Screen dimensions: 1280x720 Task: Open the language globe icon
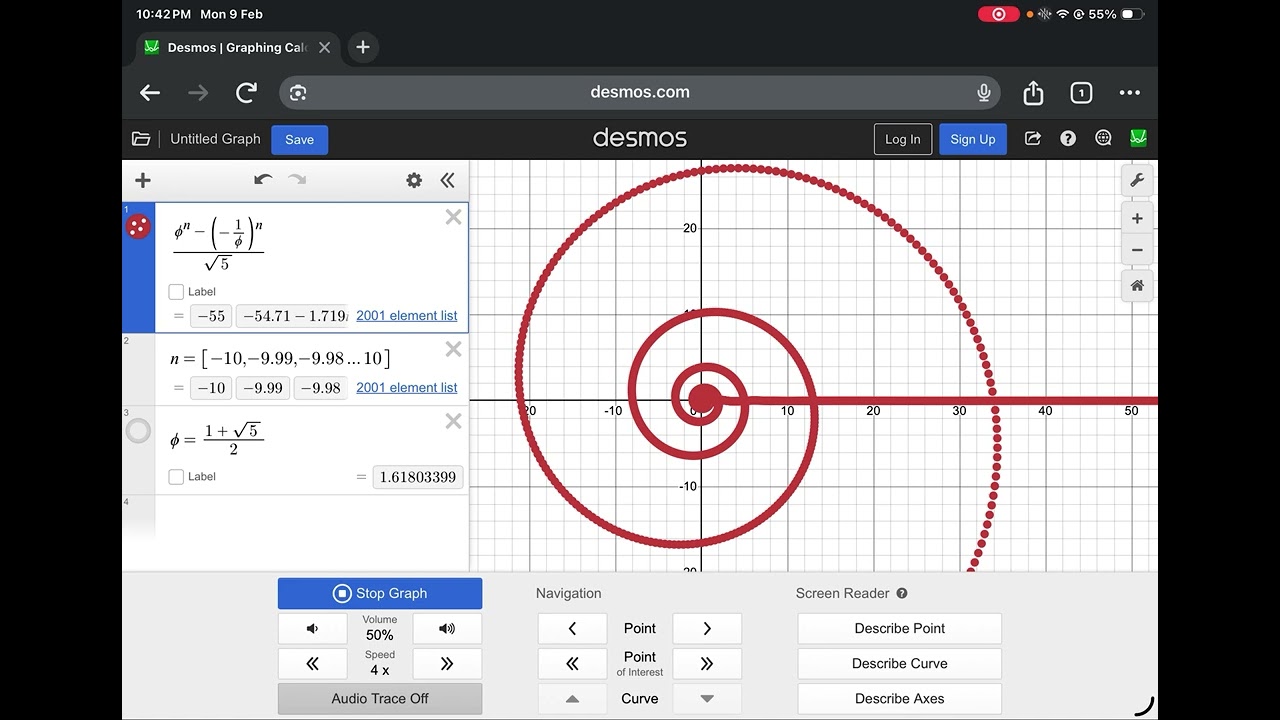pyautogui.click(x=1103, y=139)
